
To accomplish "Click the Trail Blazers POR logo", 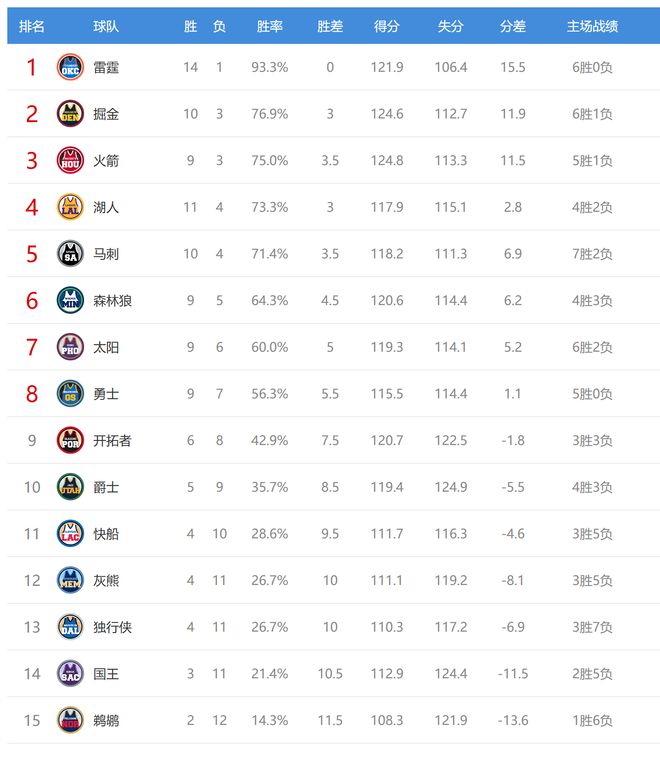I will click(x=69, y=440).
